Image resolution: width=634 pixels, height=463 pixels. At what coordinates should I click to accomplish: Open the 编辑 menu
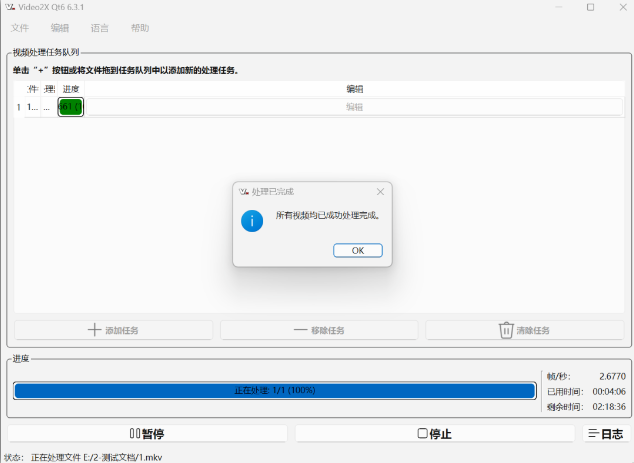point(60,28)
